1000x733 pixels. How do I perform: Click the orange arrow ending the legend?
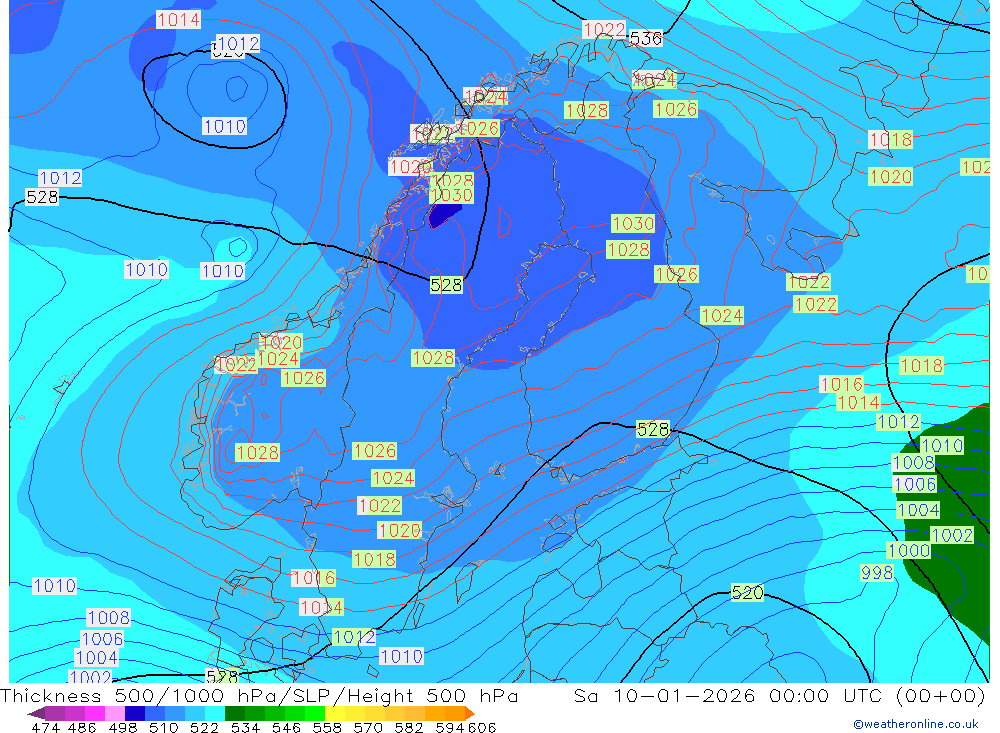469,713
